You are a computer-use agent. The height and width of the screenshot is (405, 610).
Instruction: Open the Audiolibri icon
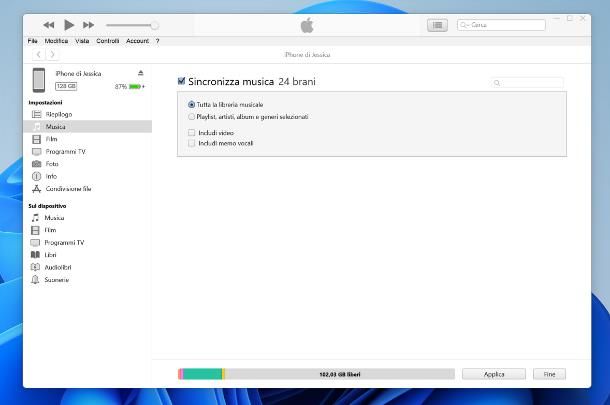[35, 267]
